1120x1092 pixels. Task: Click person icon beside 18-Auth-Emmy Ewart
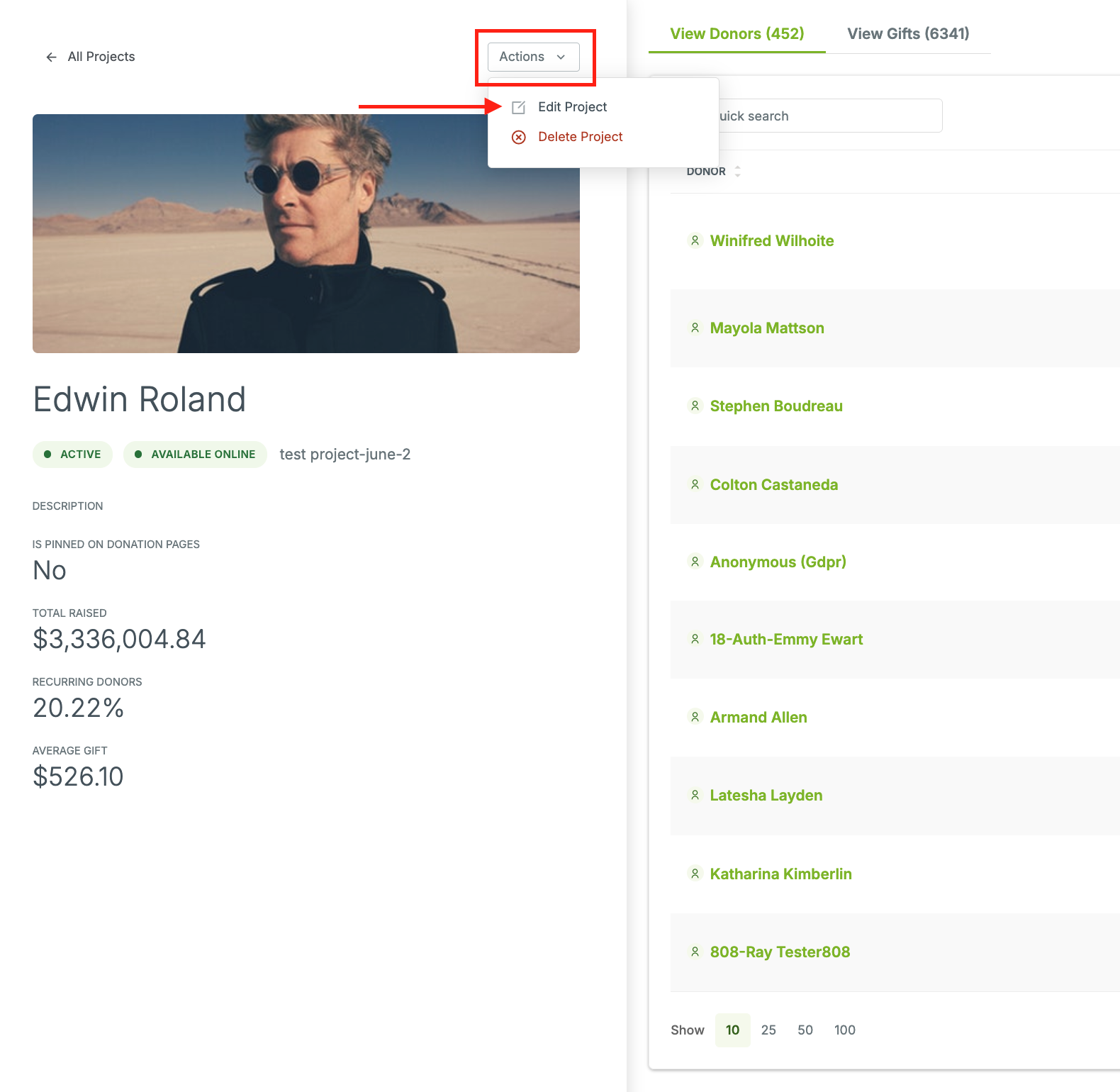[x=695, y=640]
